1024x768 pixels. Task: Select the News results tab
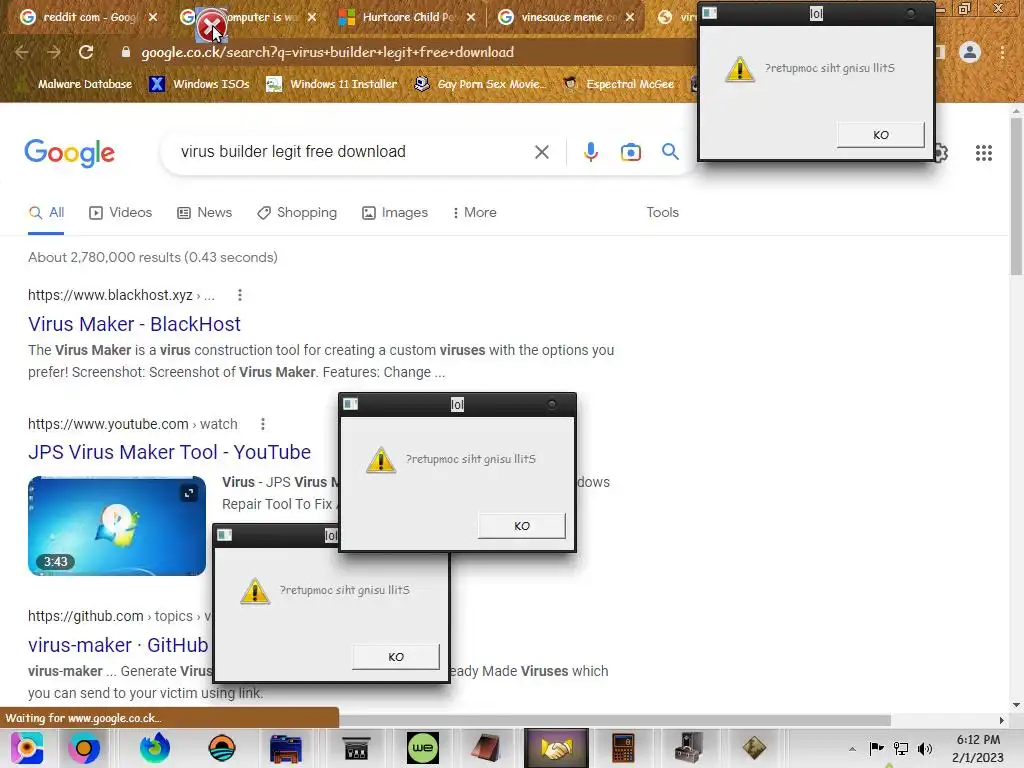204,213
